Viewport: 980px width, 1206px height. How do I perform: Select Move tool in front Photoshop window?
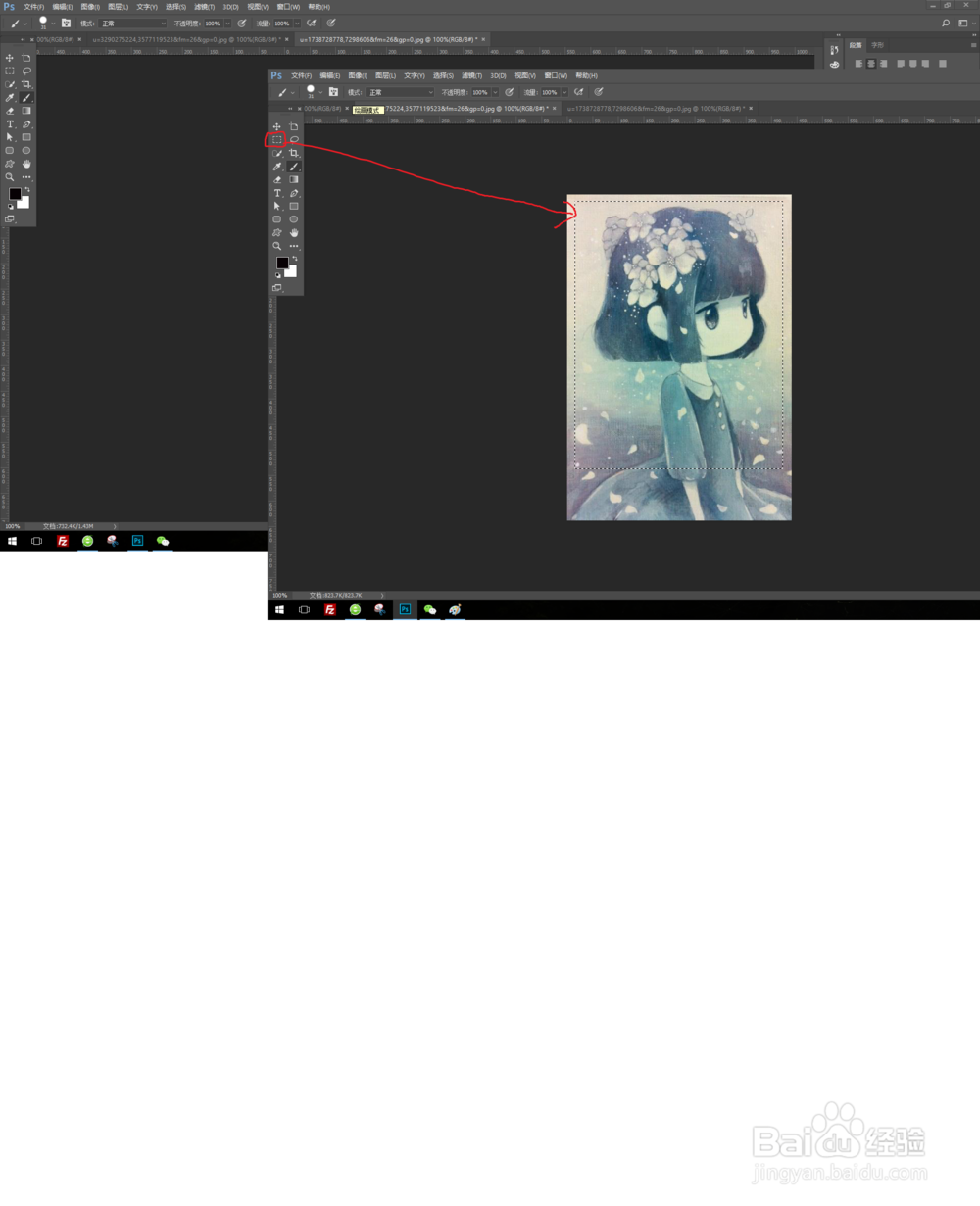276,126
